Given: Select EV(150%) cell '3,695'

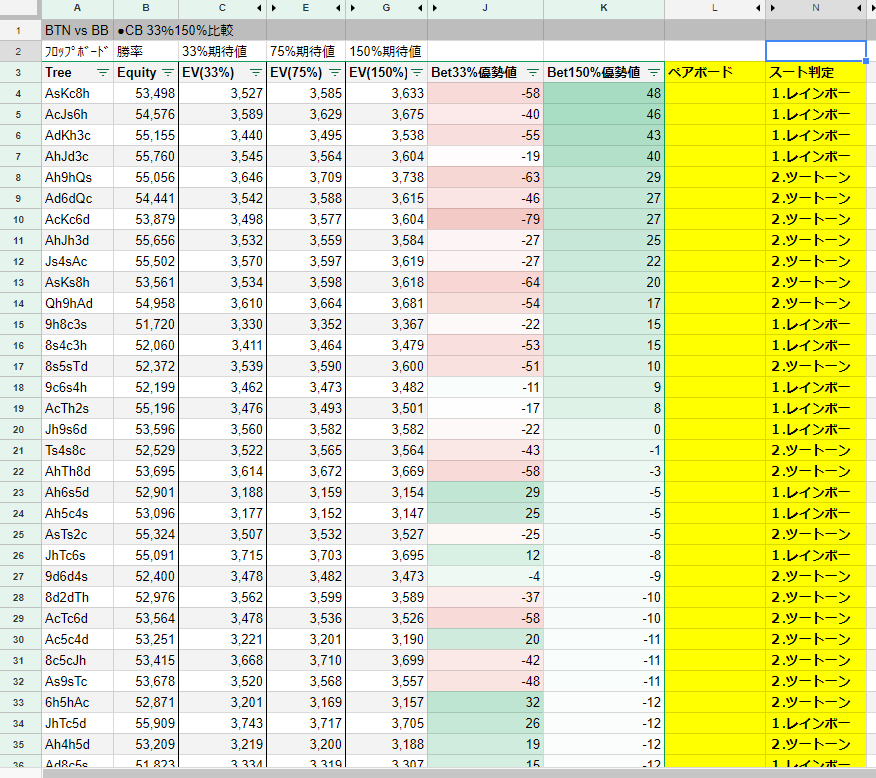Looking at the screenshot, I should 386,556.
